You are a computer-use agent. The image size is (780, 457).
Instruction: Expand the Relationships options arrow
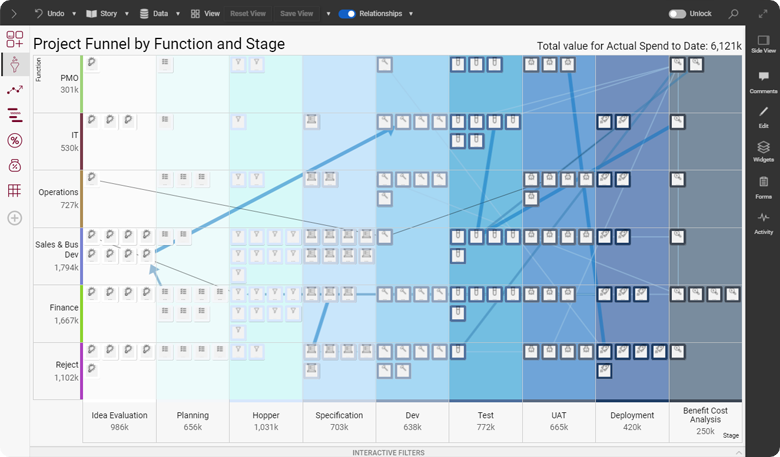point(409,14)
